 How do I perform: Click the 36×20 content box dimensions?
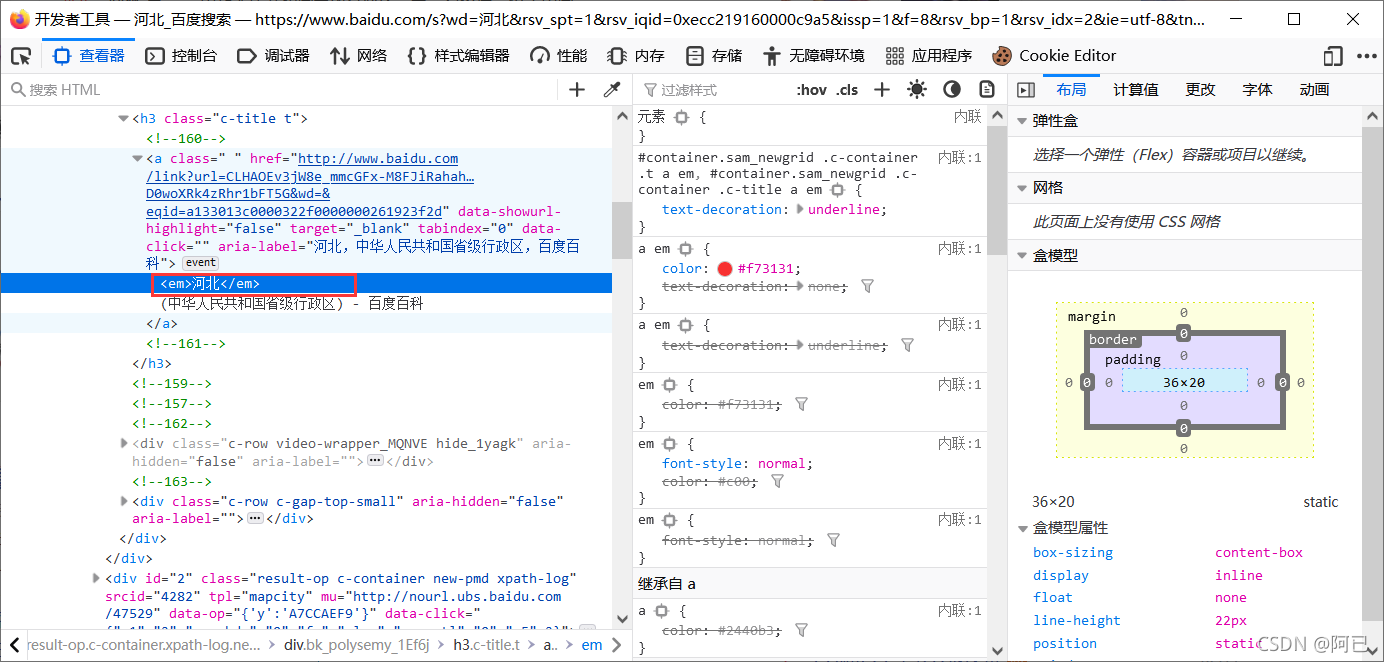1184,382
